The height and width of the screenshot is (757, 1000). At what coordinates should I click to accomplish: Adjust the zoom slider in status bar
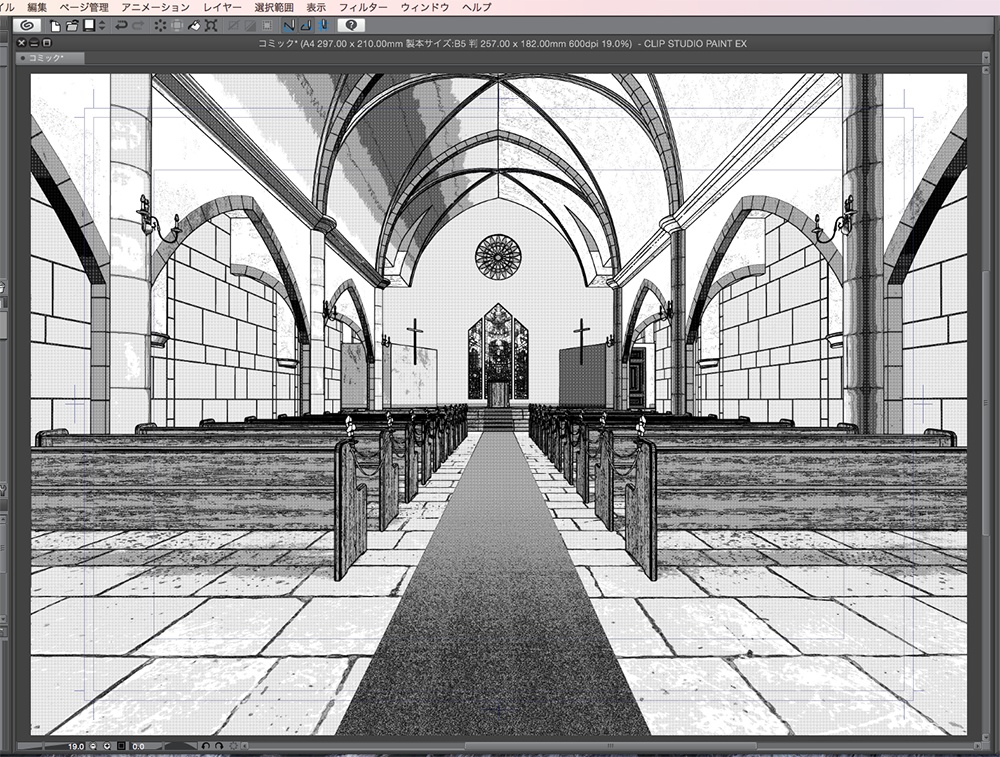(42, 746)
